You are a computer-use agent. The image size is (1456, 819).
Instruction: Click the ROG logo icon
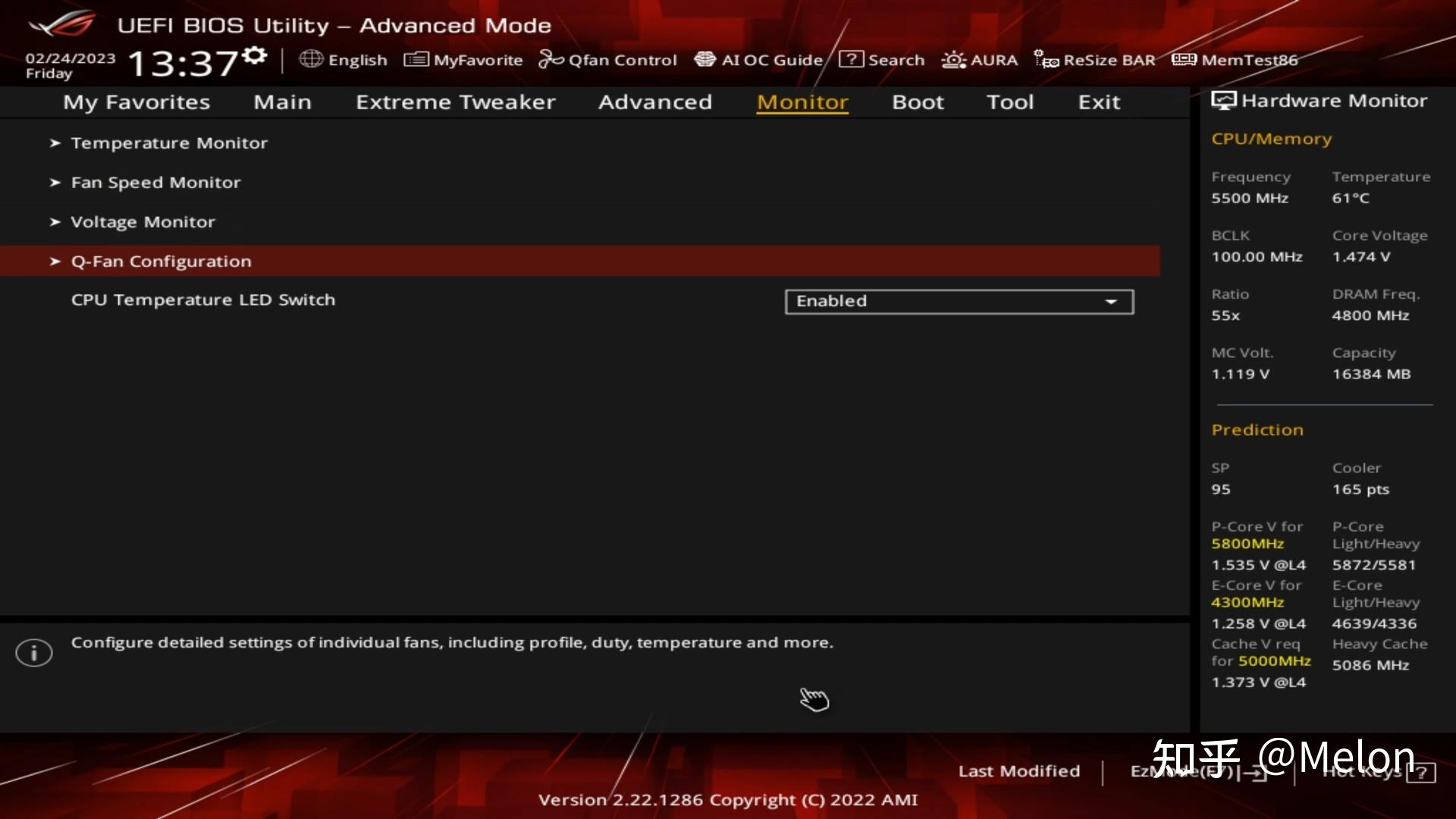(62, 24)
